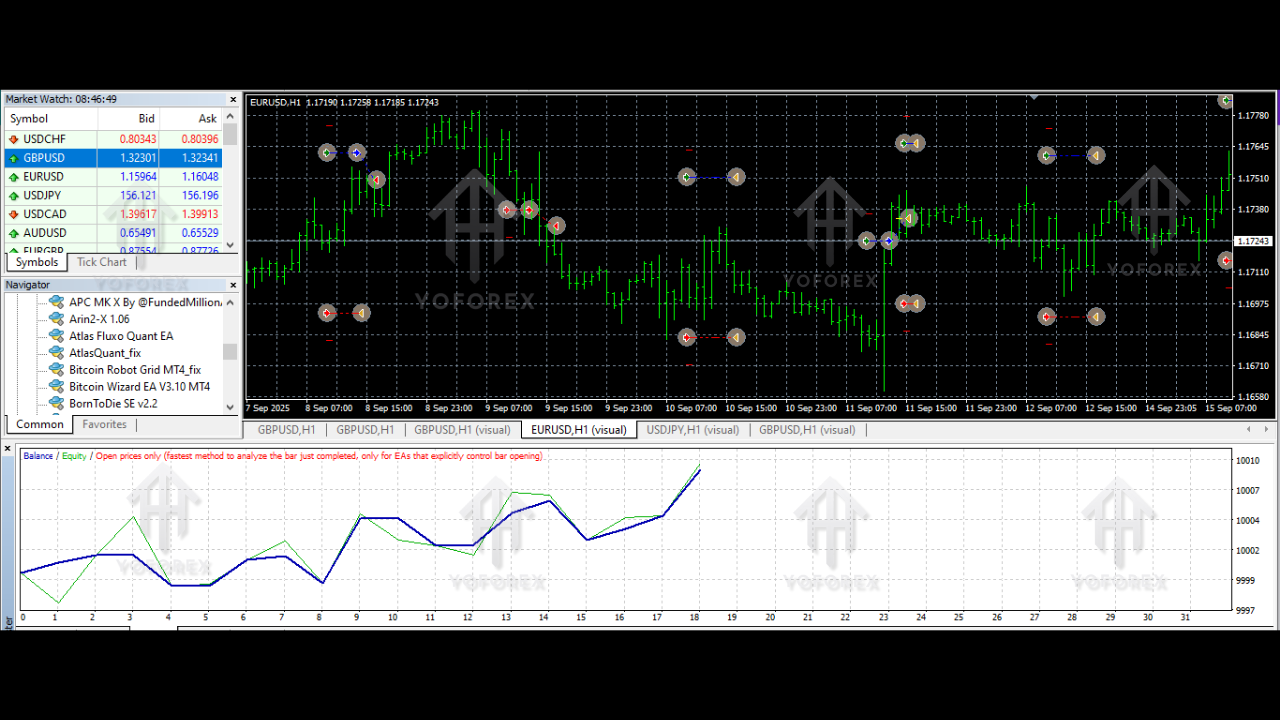This screenshot has width=1280, height=720.
Task: Click the Market Watch down scroll arrow
Action: 229,245
